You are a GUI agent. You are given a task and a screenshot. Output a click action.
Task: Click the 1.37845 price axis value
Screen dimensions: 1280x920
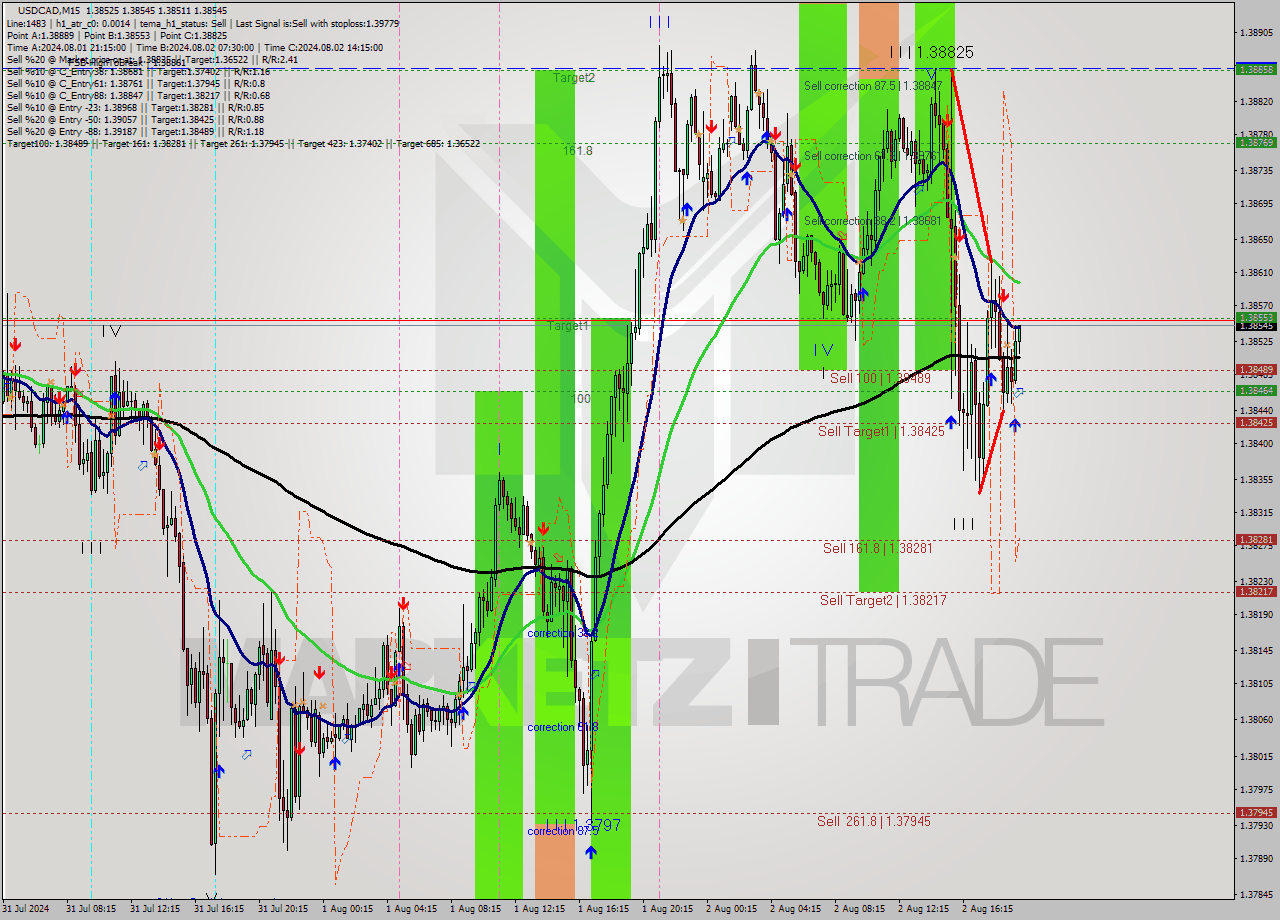(x=1256, y=894)
